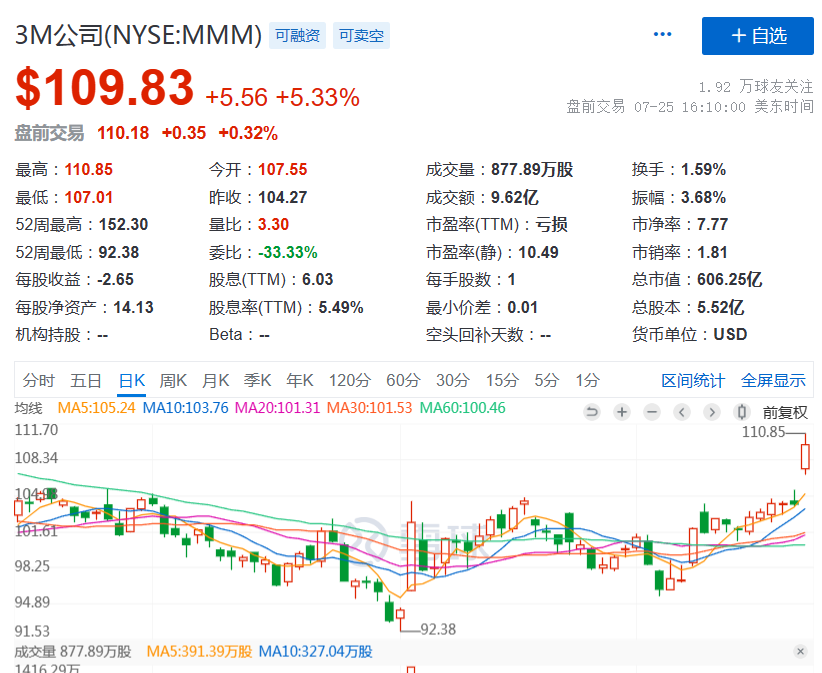Viewport: 822px width, 673px height.
Task: Switch to 120分 interval tab
Action: [350, 381]
